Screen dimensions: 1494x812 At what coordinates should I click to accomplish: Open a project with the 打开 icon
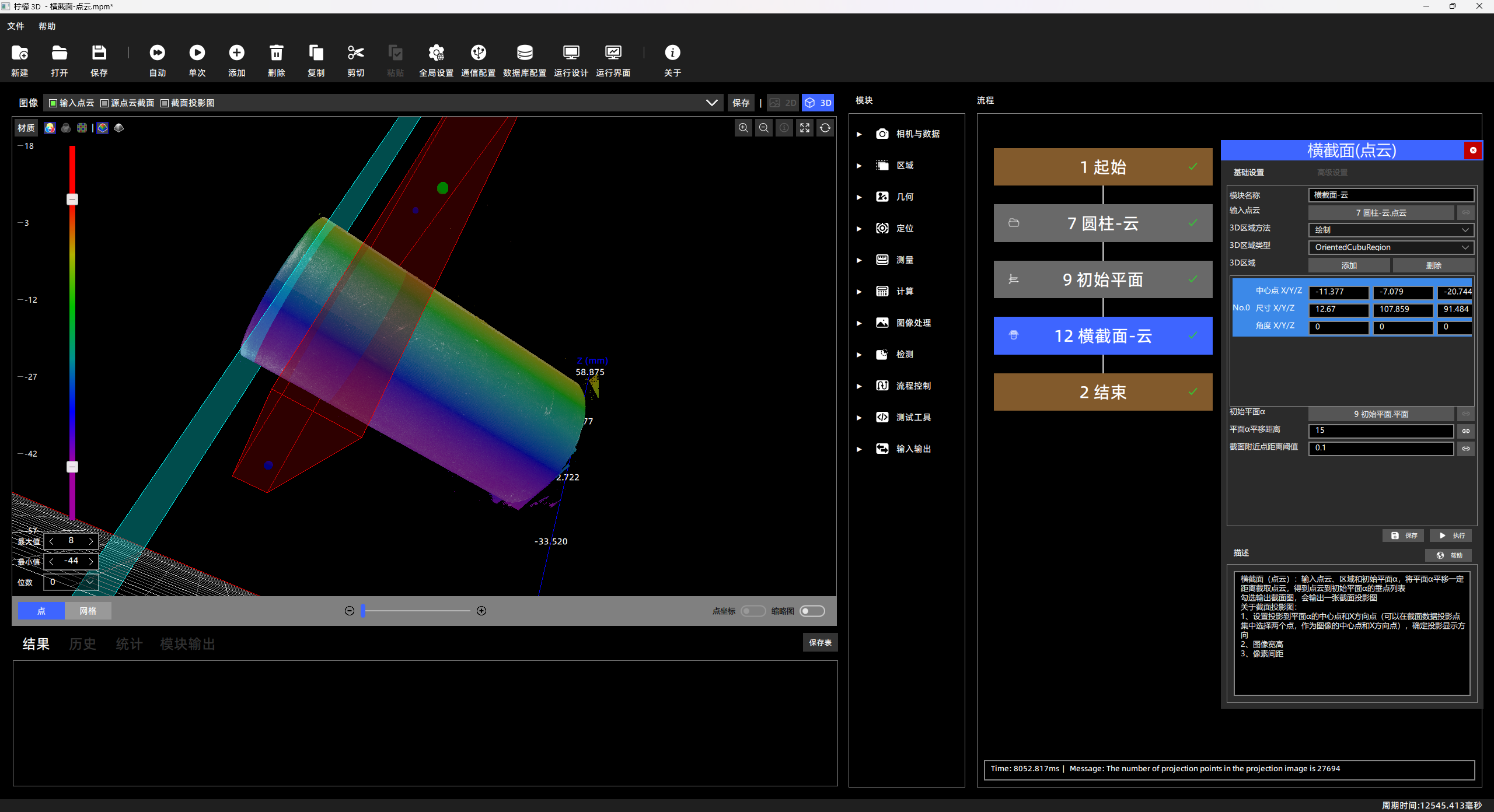pos(59,53)
